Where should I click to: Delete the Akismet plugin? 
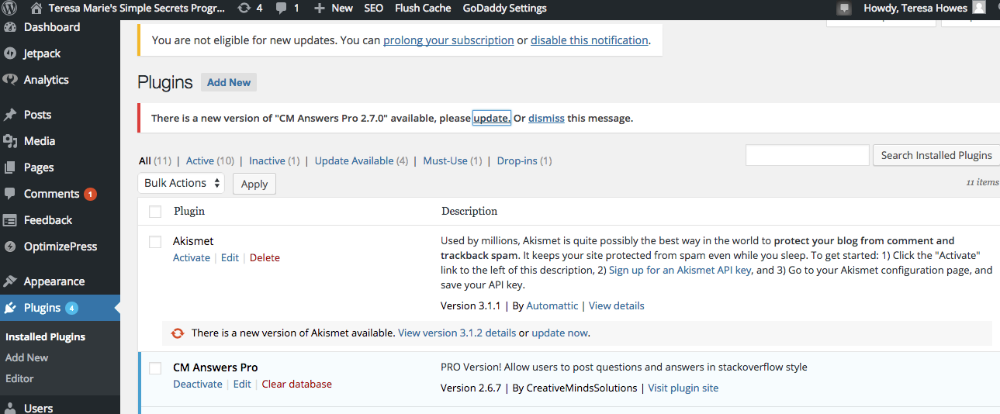(x=265, y=258)
